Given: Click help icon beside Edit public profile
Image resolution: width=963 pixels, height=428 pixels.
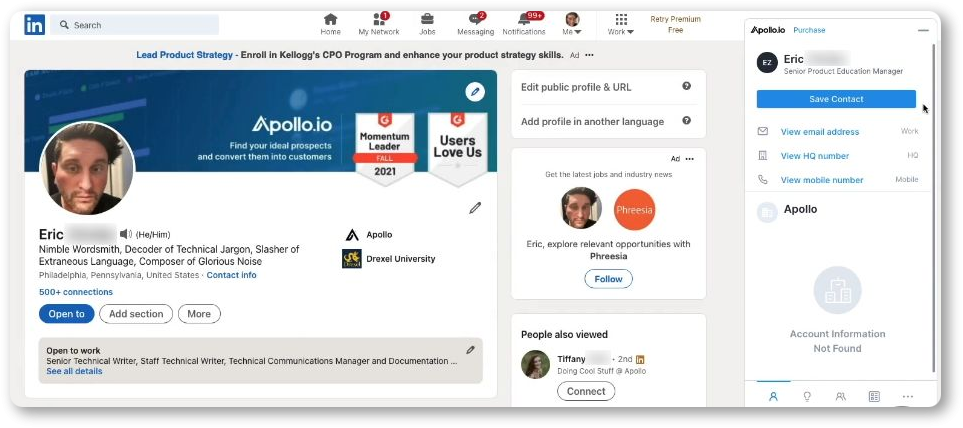Looking at the screenshot, I should (x=687, y=87).
